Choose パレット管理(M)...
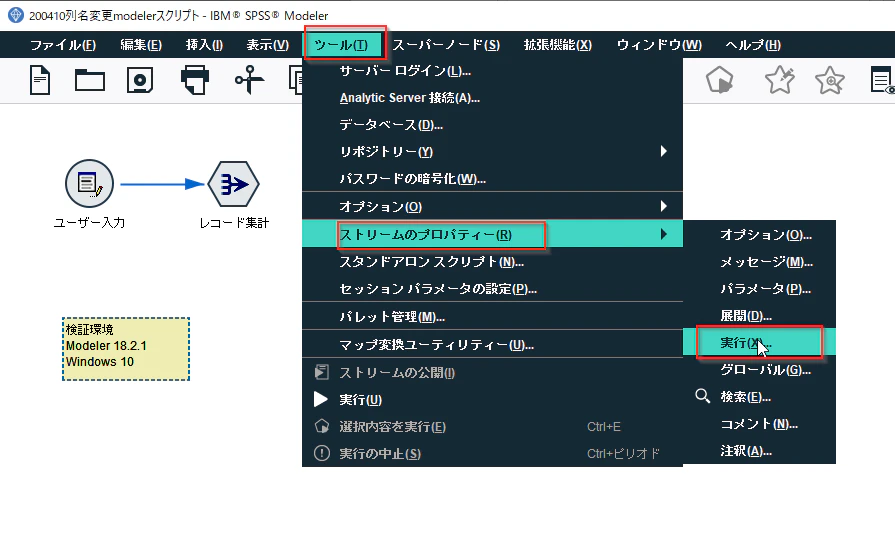 coord(492,316)
